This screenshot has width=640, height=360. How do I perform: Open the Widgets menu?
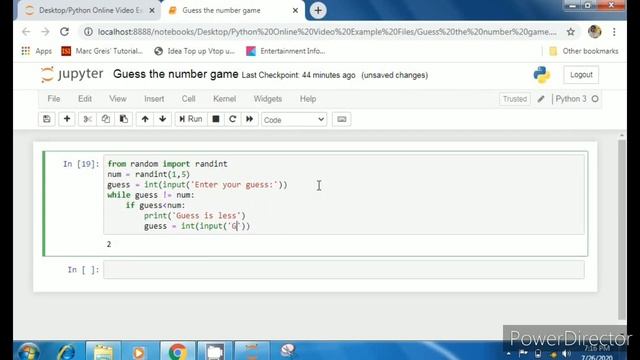(x=268, y=99)
